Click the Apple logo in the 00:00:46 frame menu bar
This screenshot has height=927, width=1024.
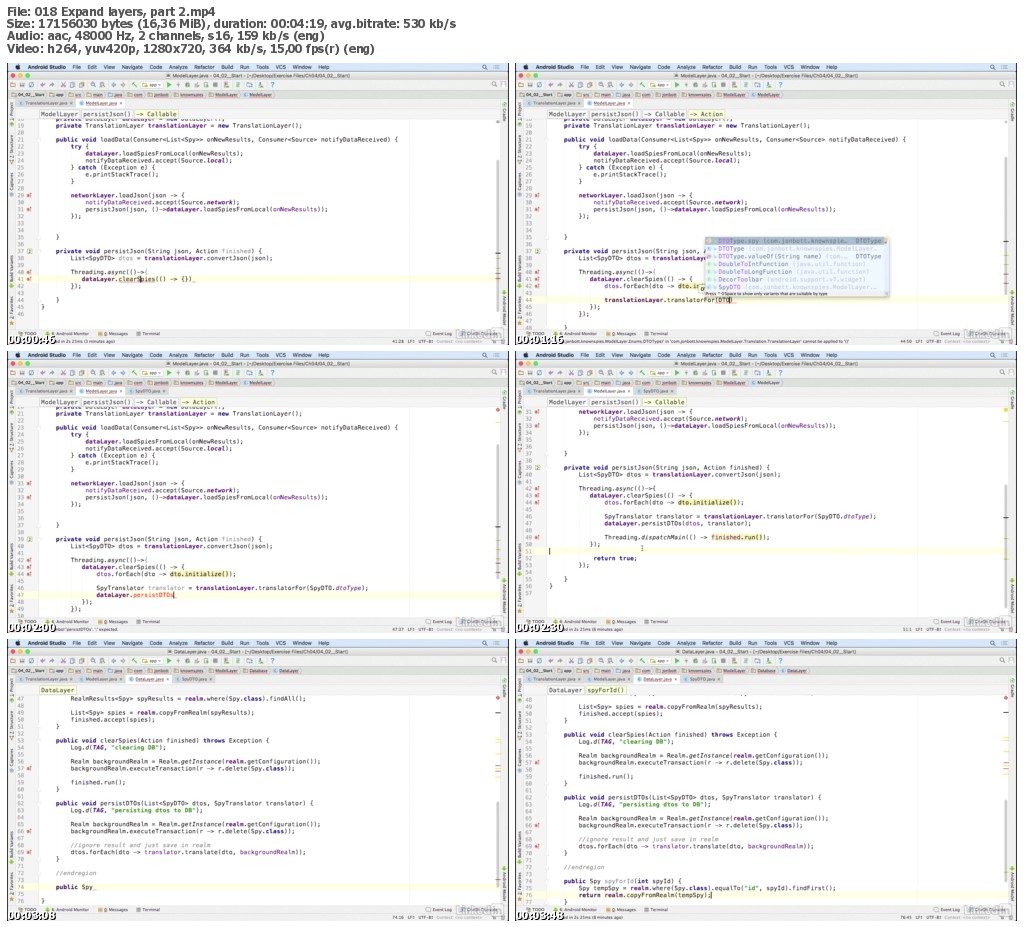tap(18, 67)
